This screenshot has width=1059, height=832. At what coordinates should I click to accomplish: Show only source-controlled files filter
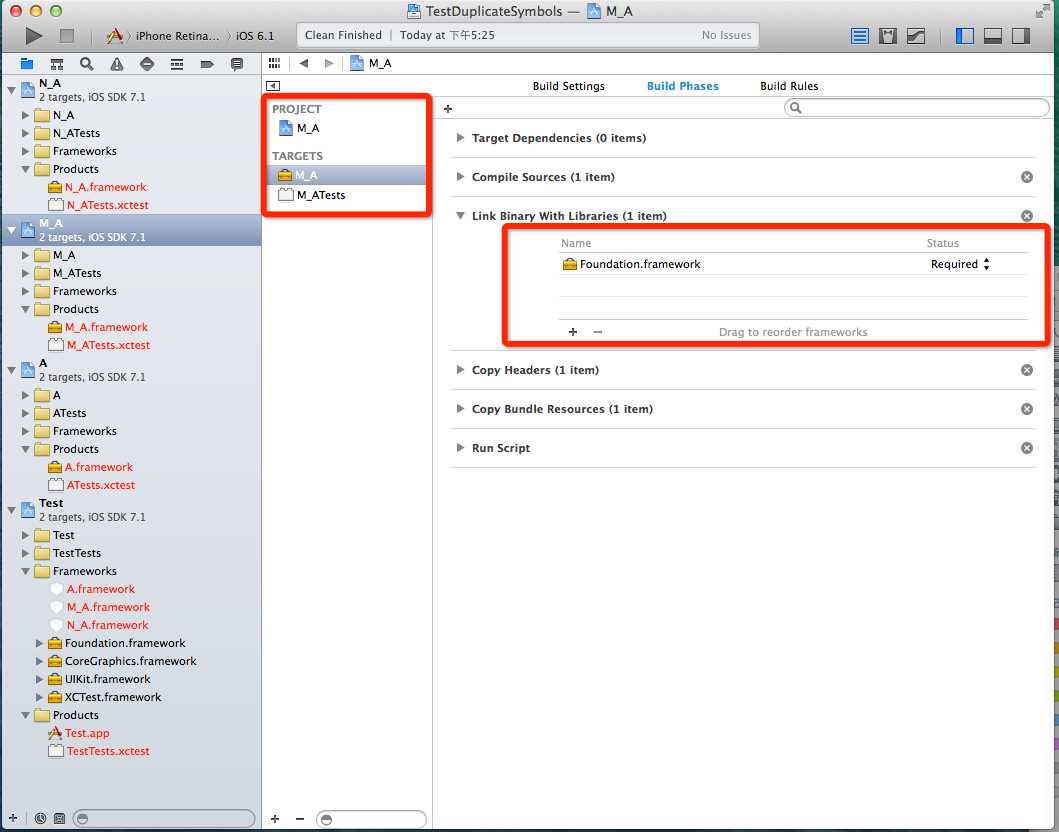(59, 818)
